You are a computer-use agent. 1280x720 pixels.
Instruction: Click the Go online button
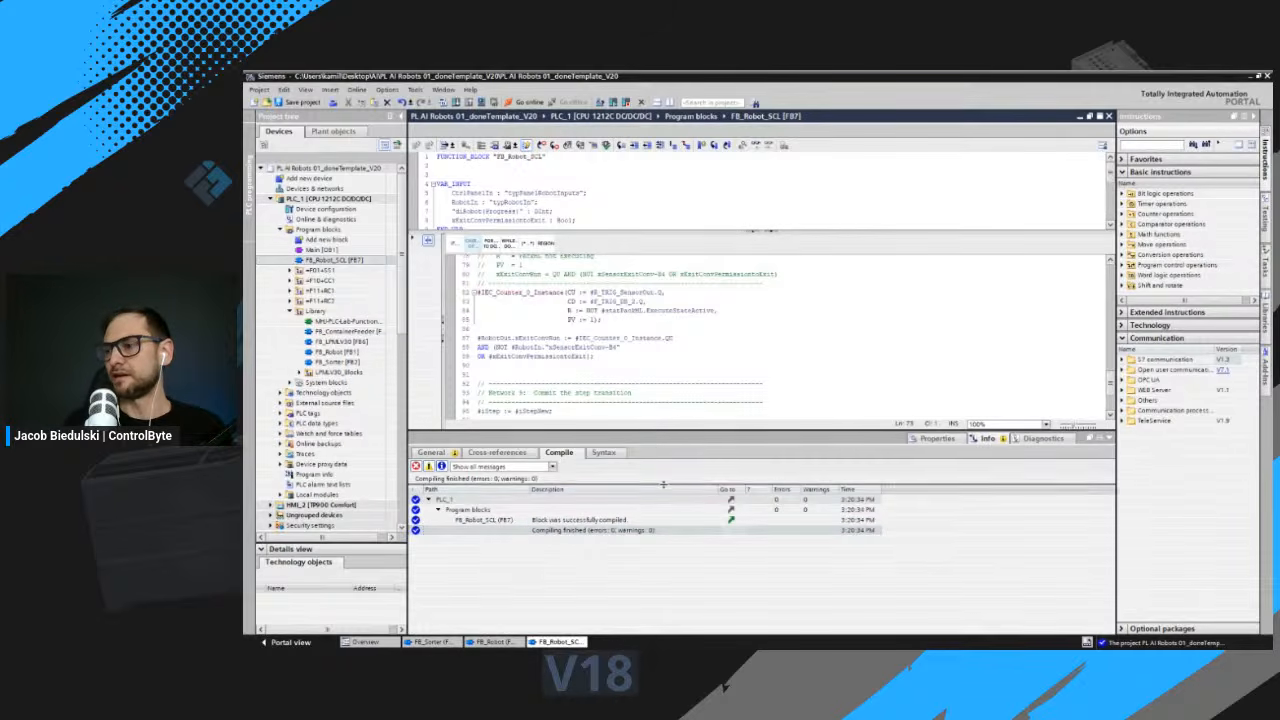pyautogui.click(x=525, y=102)
